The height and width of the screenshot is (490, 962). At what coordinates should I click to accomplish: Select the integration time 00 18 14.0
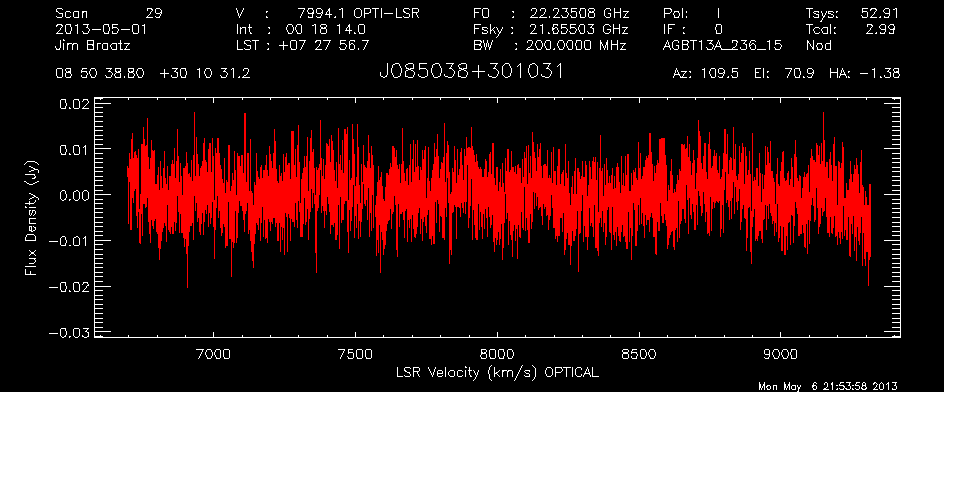(x=325, y=29)
